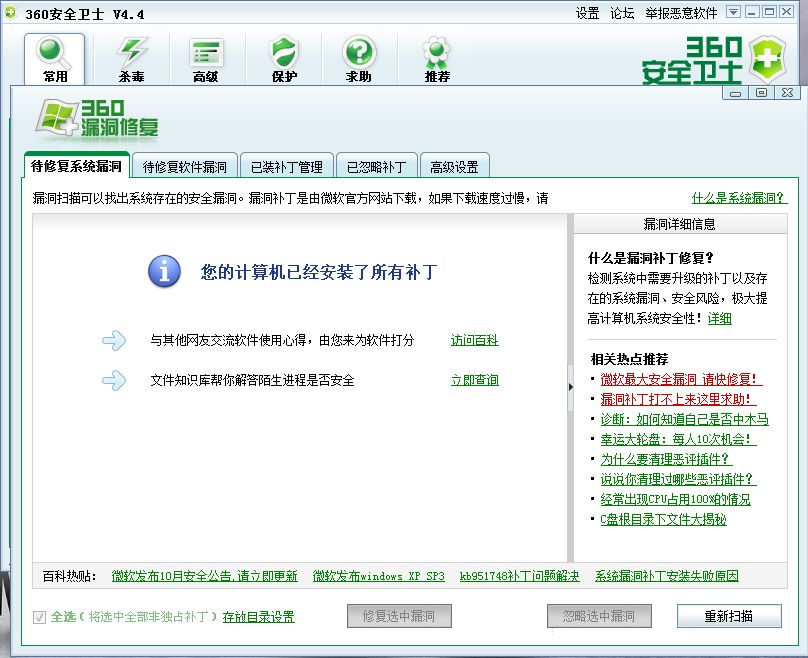Open the 存放目录设置 link

tap(259, 617)
